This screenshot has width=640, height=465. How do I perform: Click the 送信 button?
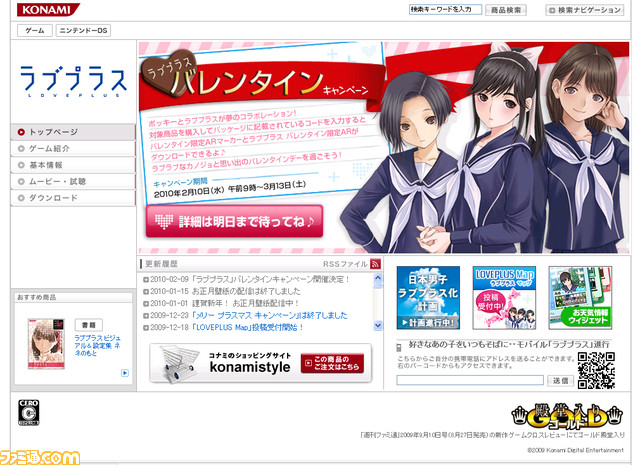coord(560,380)
